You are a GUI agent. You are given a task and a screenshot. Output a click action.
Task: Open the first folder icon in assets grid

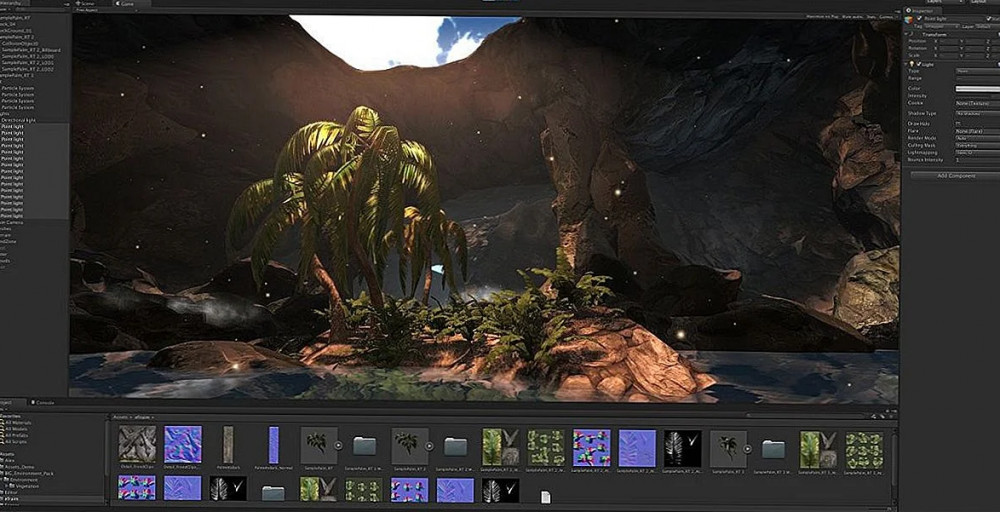point(365,445)
